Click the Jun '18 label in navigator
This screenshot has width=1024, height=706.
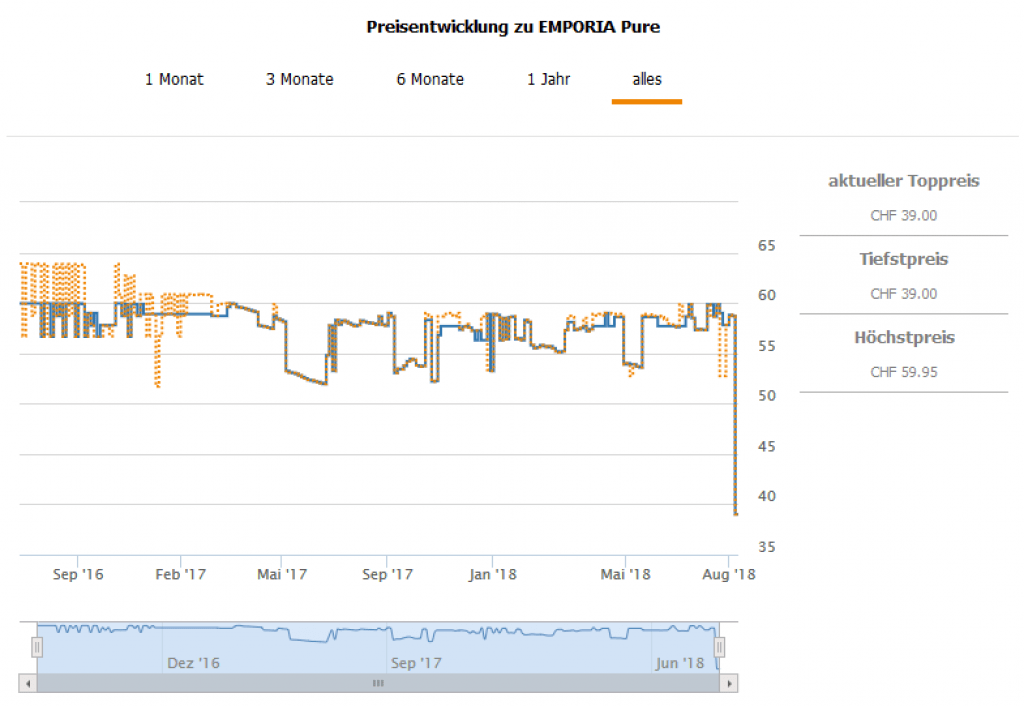coord(680,663)
